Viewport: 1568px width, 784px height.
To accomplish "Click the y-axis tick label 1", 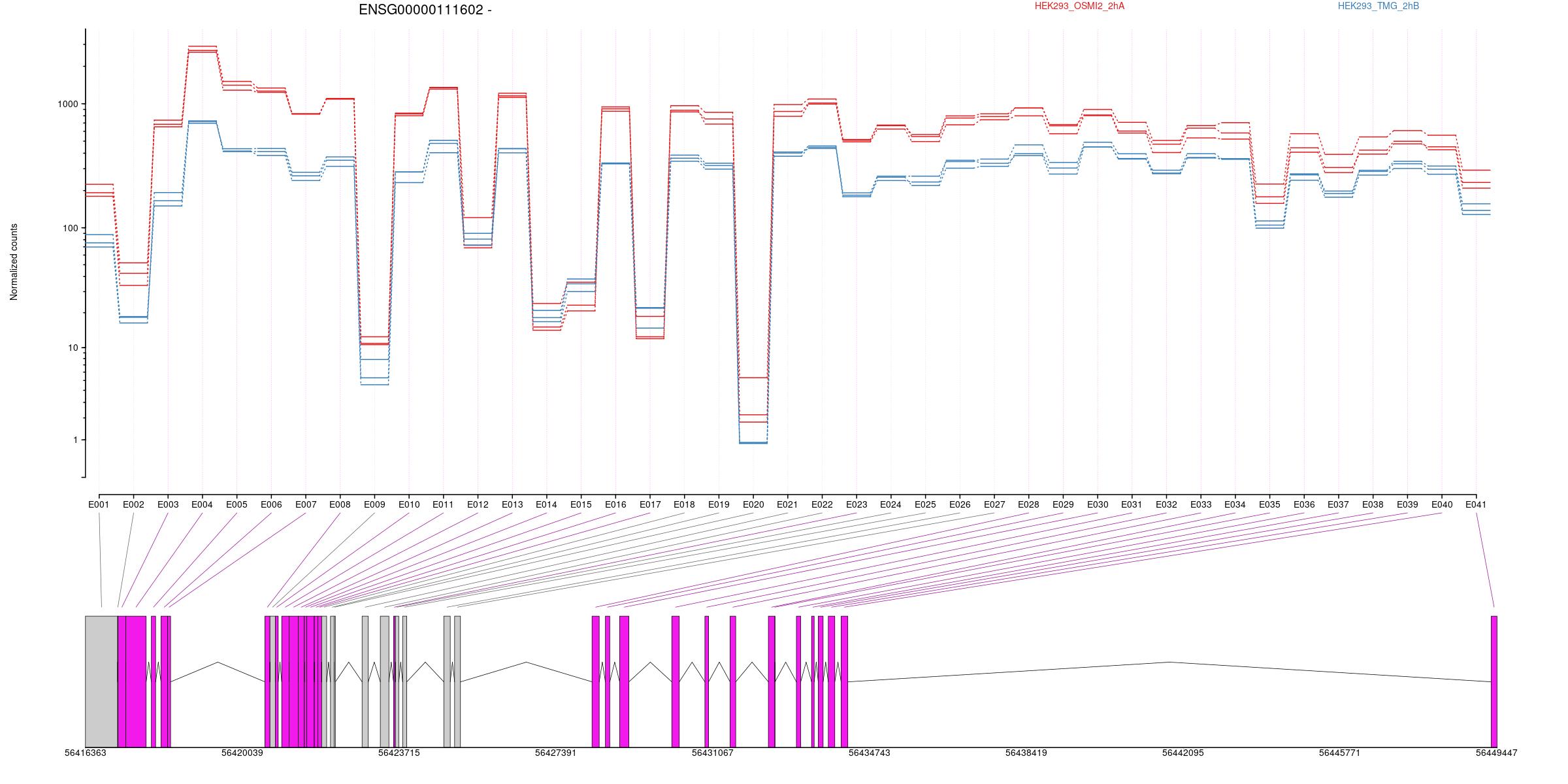I will pos(75,440).
